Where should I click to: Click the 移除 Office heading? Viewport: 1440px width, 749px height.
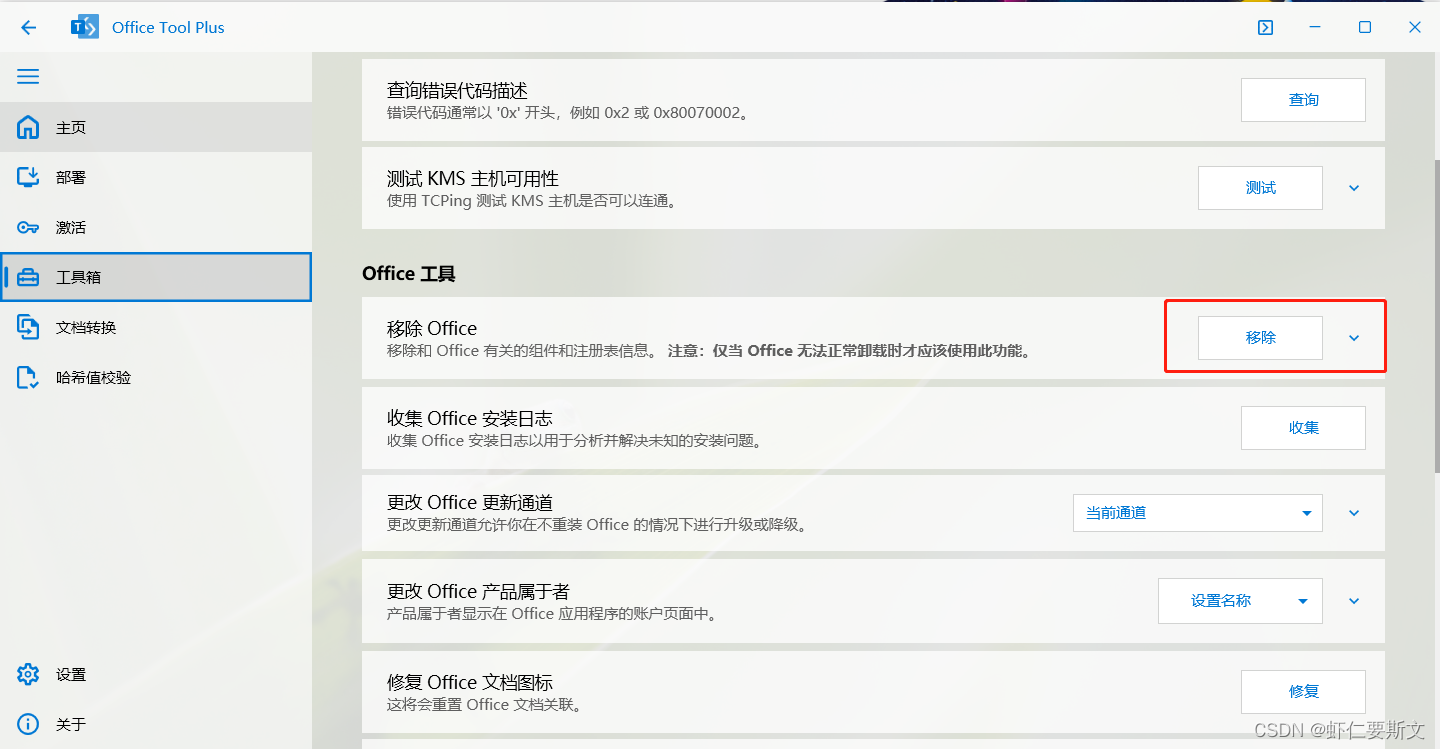432,328
